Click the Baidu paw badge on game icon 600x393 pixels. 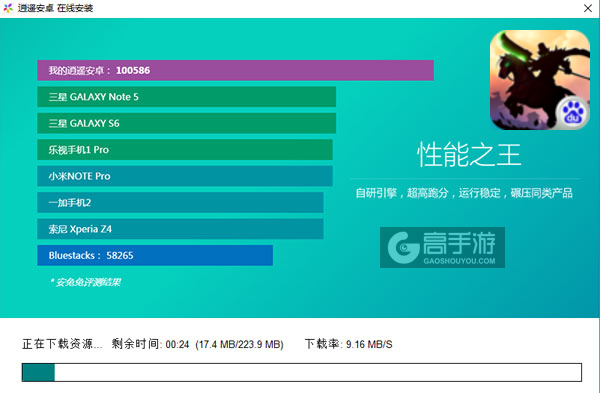click(x=572, y=113)
